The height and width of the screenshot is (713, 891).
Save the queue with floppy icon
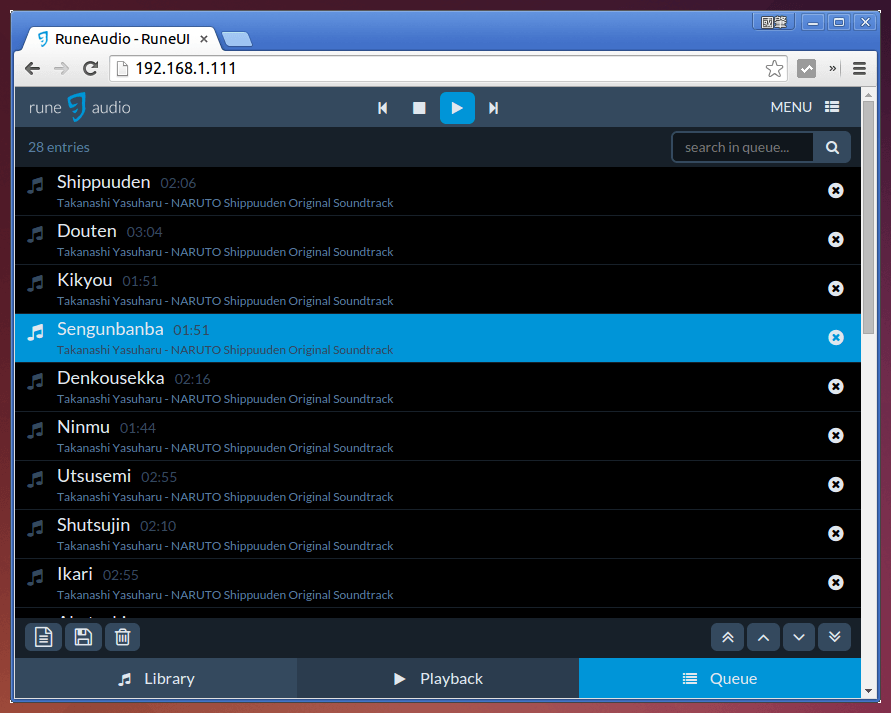[83, 637]
